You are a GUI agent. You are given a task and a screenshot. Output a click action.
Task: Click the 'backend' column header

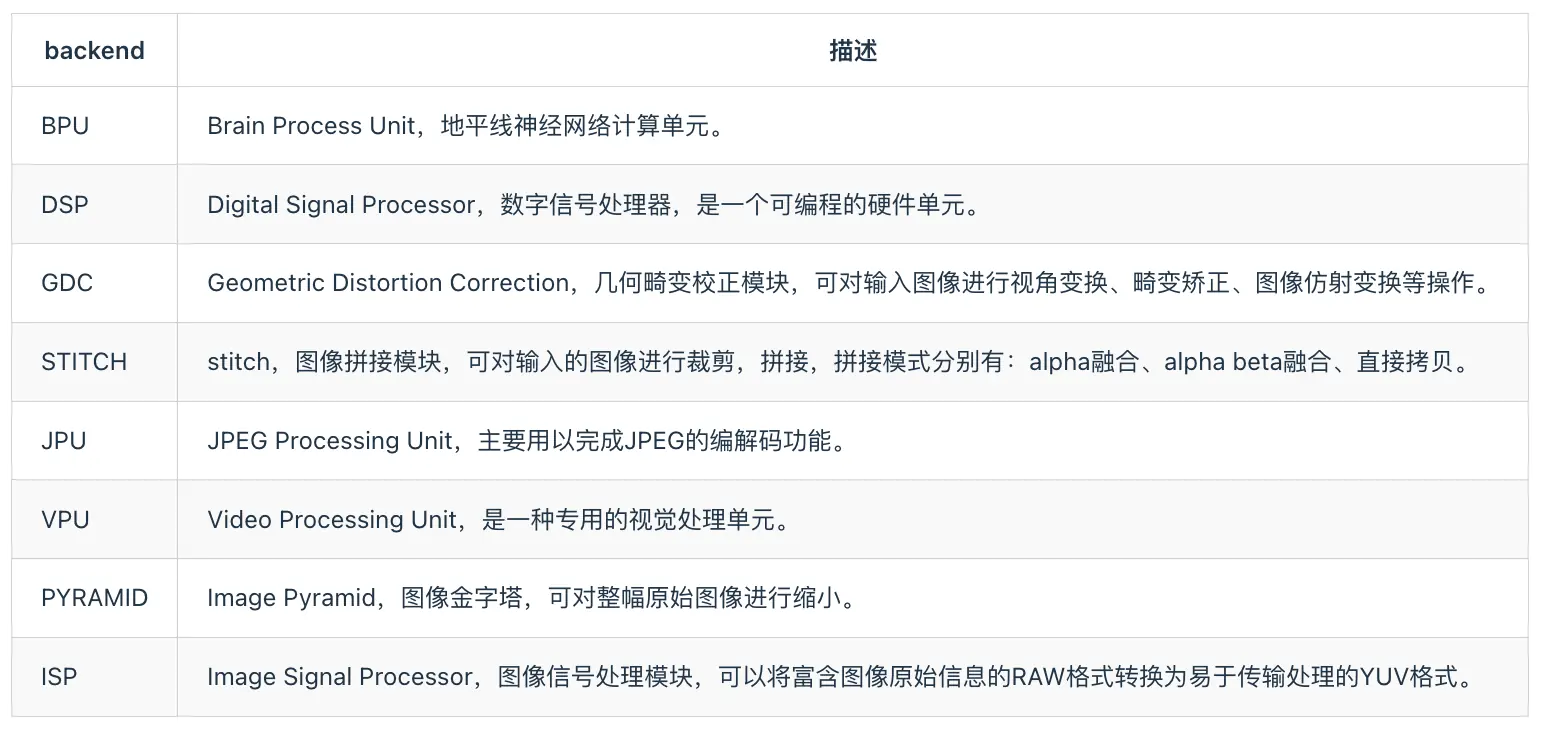[x=94, y=51]
